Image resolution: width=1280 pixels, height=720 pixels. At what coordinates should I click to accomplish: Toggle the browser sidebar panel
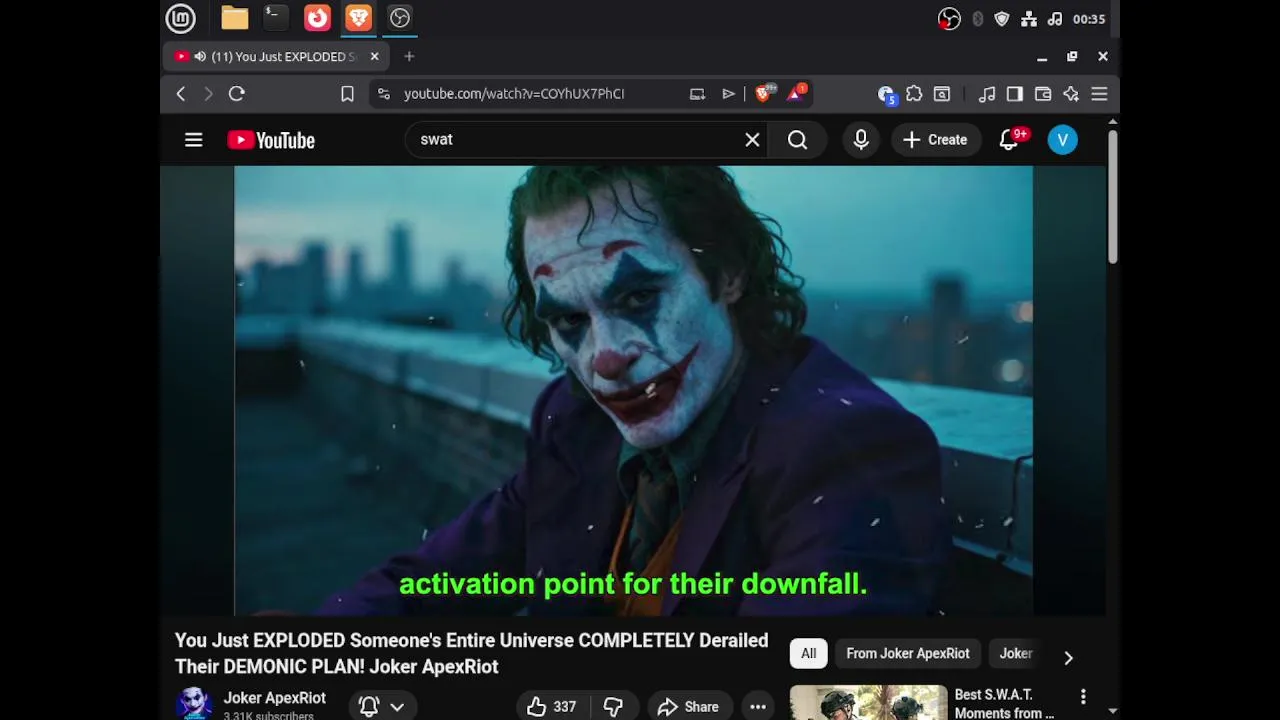1015,94
